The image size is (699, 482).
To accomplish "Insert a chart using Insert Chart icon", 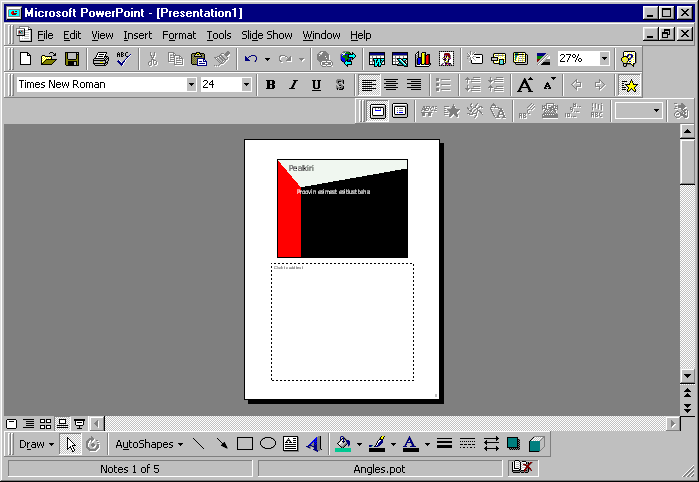I will [423, 59].
